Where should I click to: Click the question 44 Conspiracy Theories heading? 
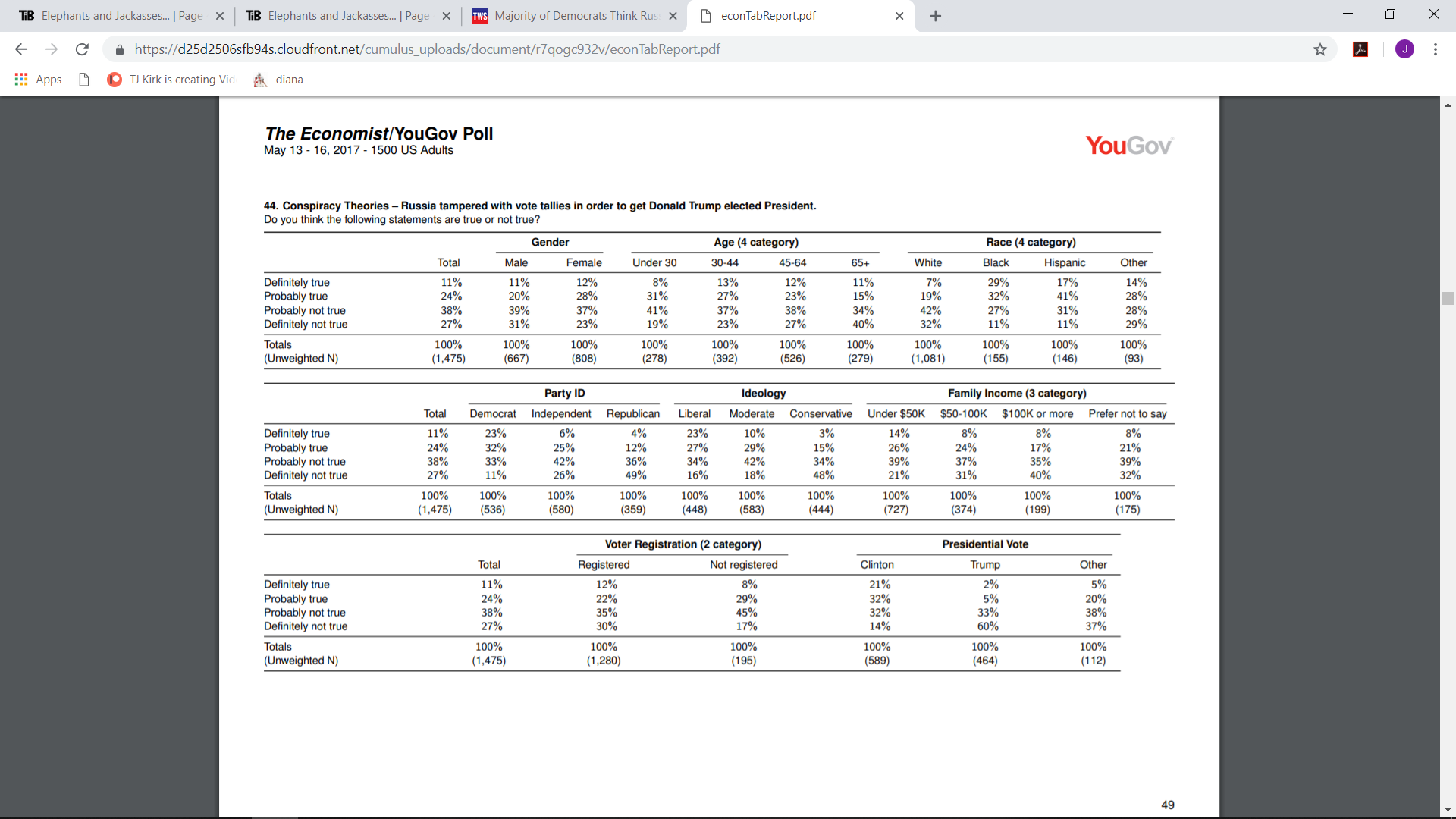pos(540,206)
